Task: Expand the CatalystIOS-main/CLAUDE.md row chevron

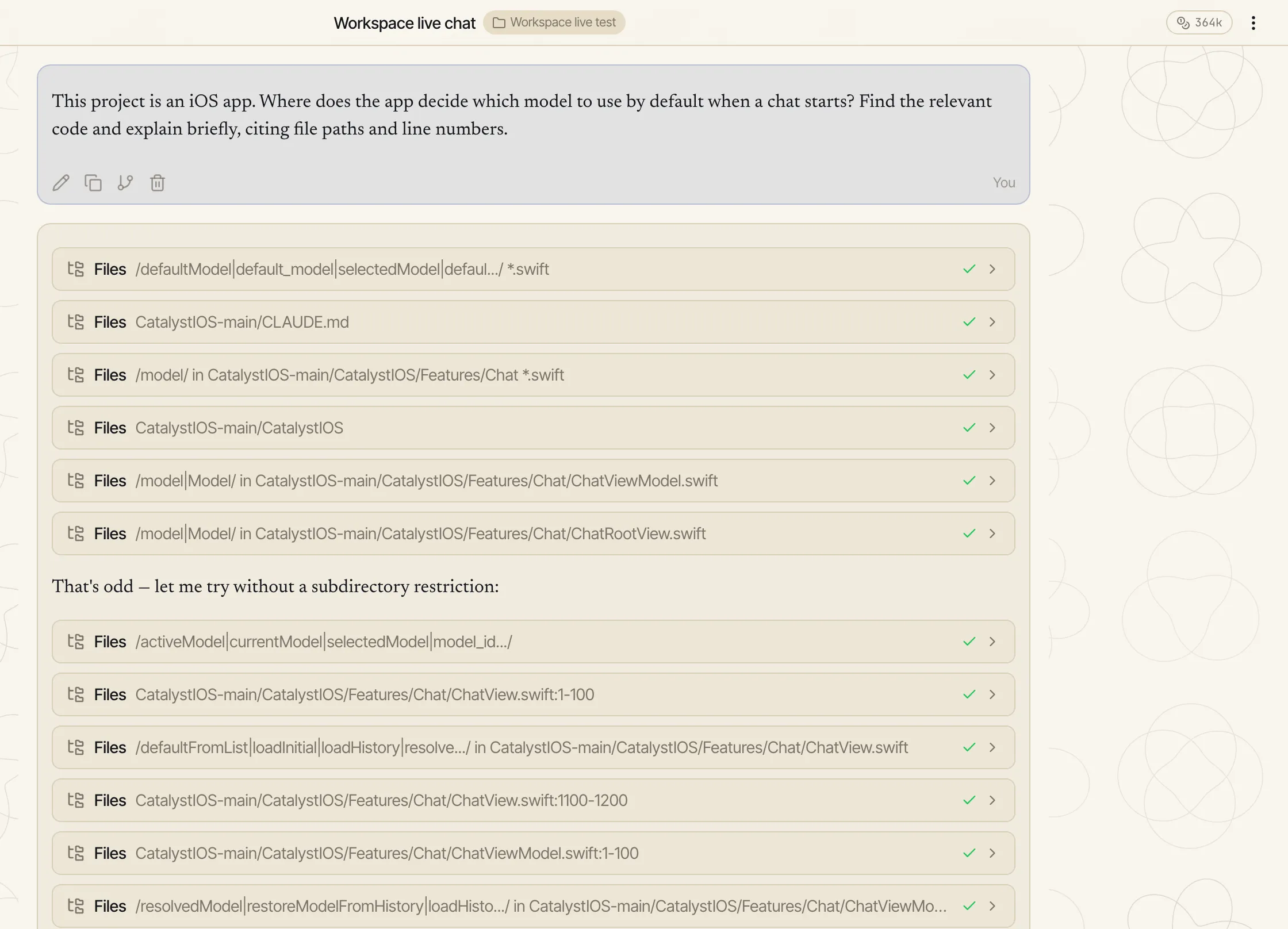Action: click(x=992, y=322)
